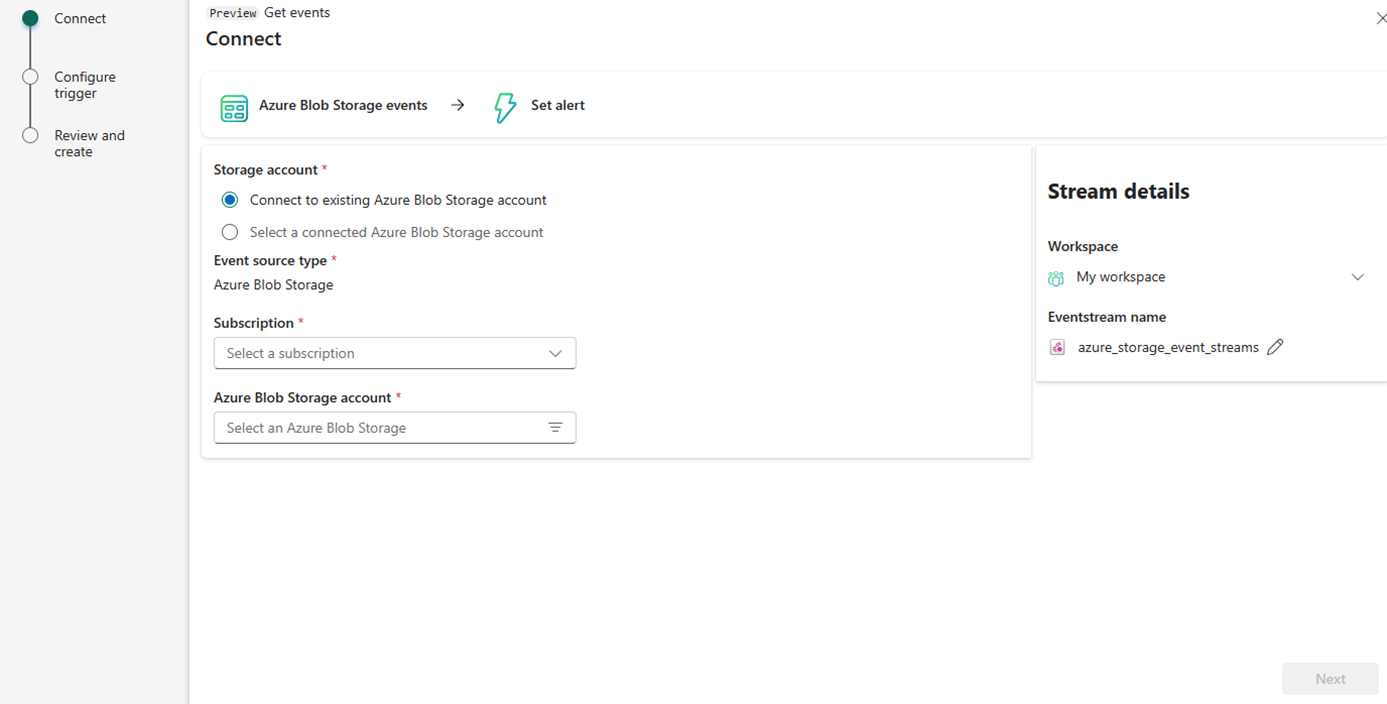Click the Azure Blob Storage events icon
Screen dimensions: 1387x704
(x=234, y=108)
